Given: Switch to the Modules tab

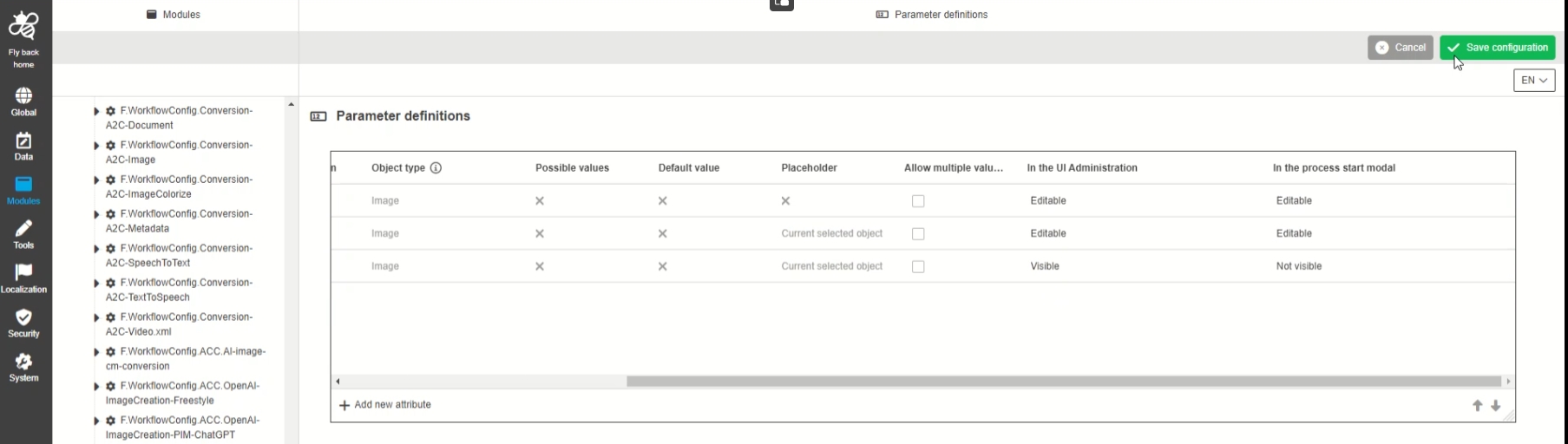Looking at the screenshot, I should pos(174,15).
